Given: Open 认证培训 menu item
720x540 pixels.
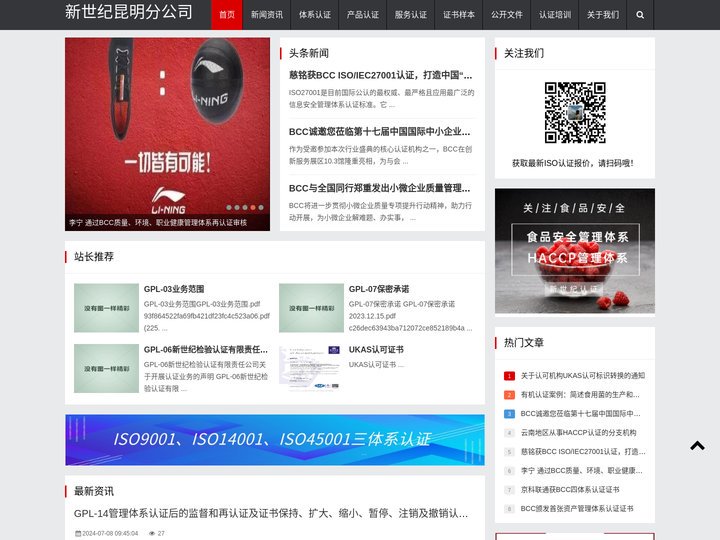Looking at the screenshot, I should click(555, 15).
